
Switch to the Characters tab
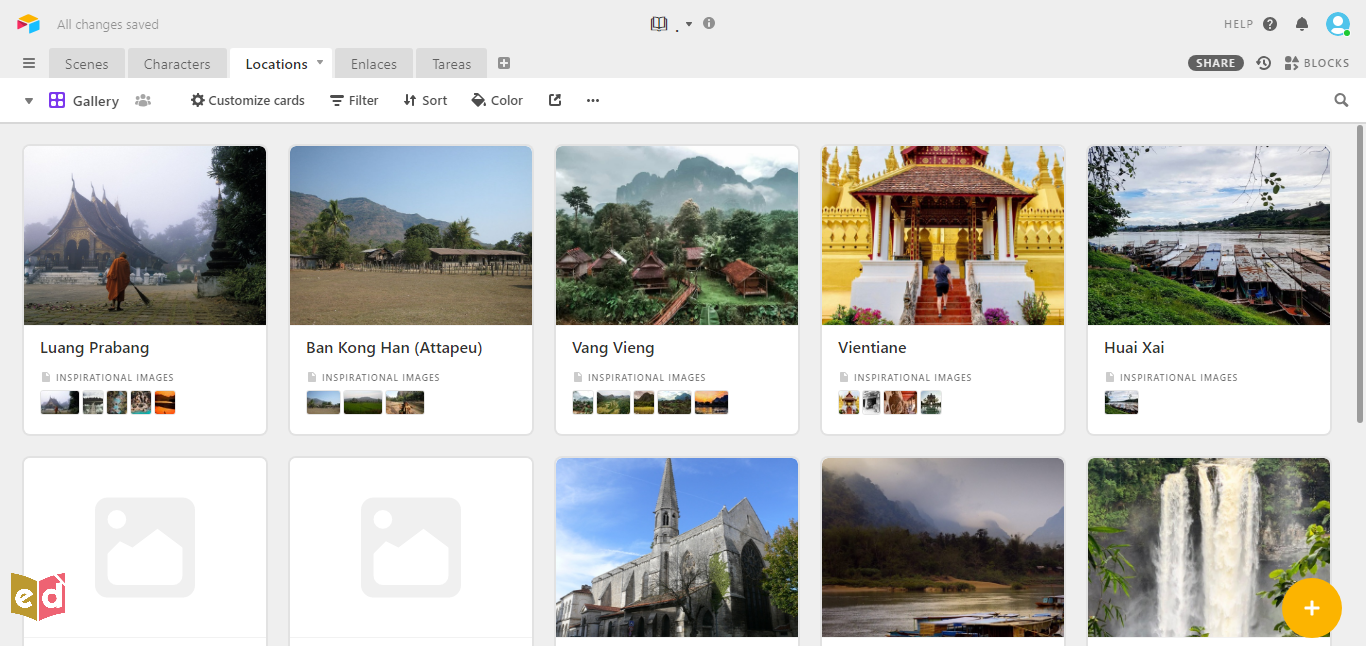pos(177,64)
